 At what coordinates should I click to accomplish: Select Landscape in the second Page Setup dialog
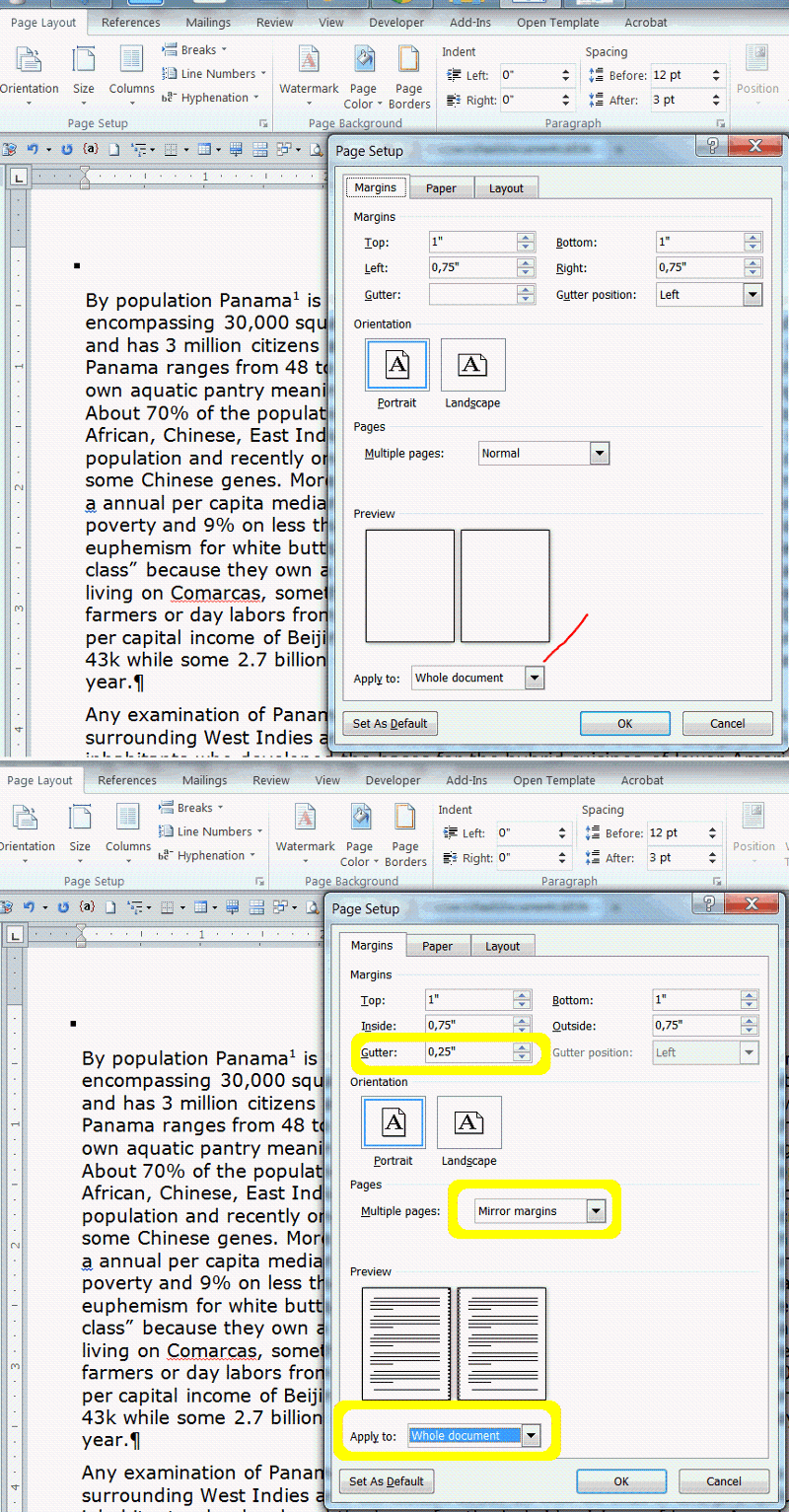(x=468, y=1121)
